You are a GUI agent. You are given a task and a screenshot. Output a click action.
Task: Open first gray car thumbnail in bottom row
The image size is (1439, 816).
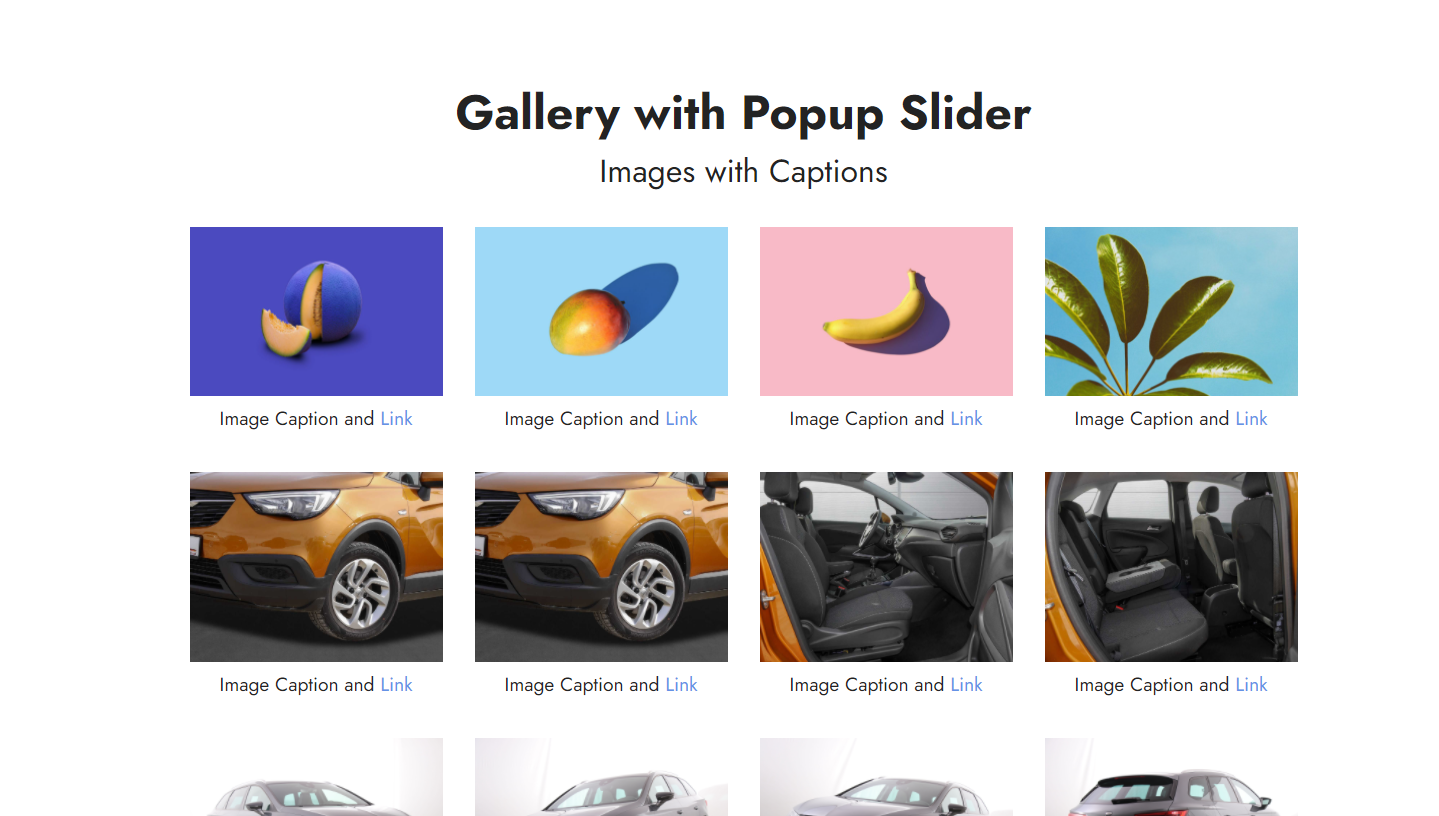coord(316,777)
